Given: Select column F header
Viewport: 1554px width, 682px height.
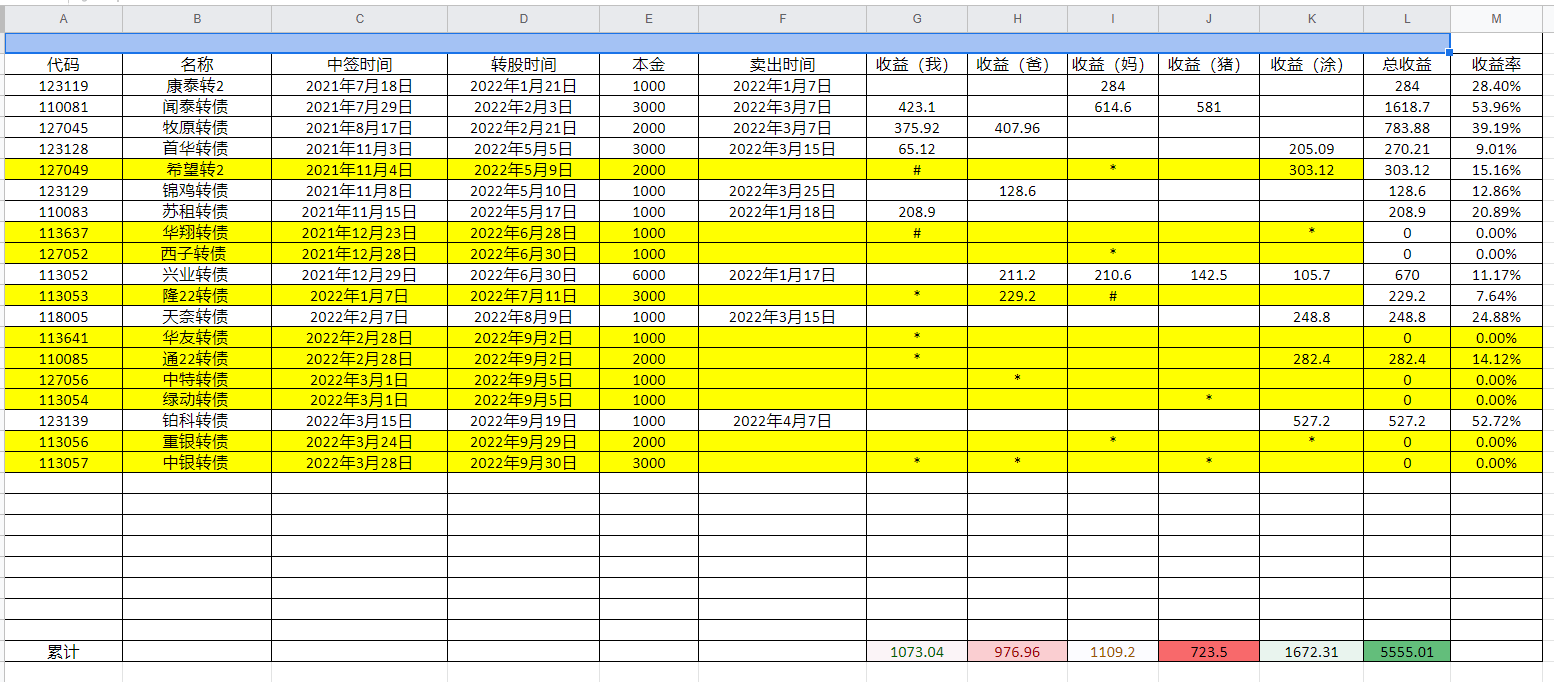Looking at the screenshot, I should [x=782, y=19].
